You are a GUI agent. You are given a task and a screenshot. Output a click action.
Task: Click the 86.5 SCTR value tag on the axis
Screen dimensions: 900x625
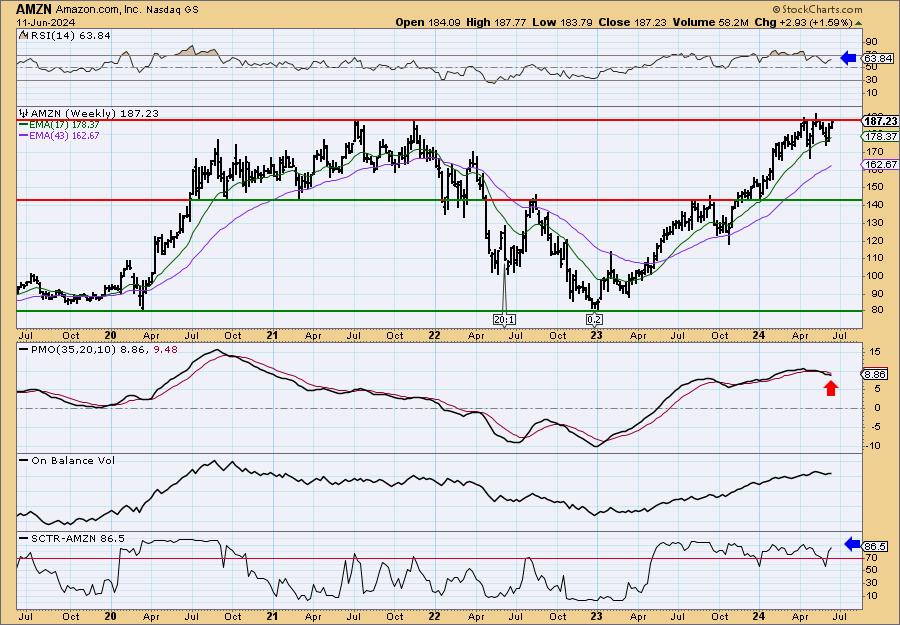[876, 546]
